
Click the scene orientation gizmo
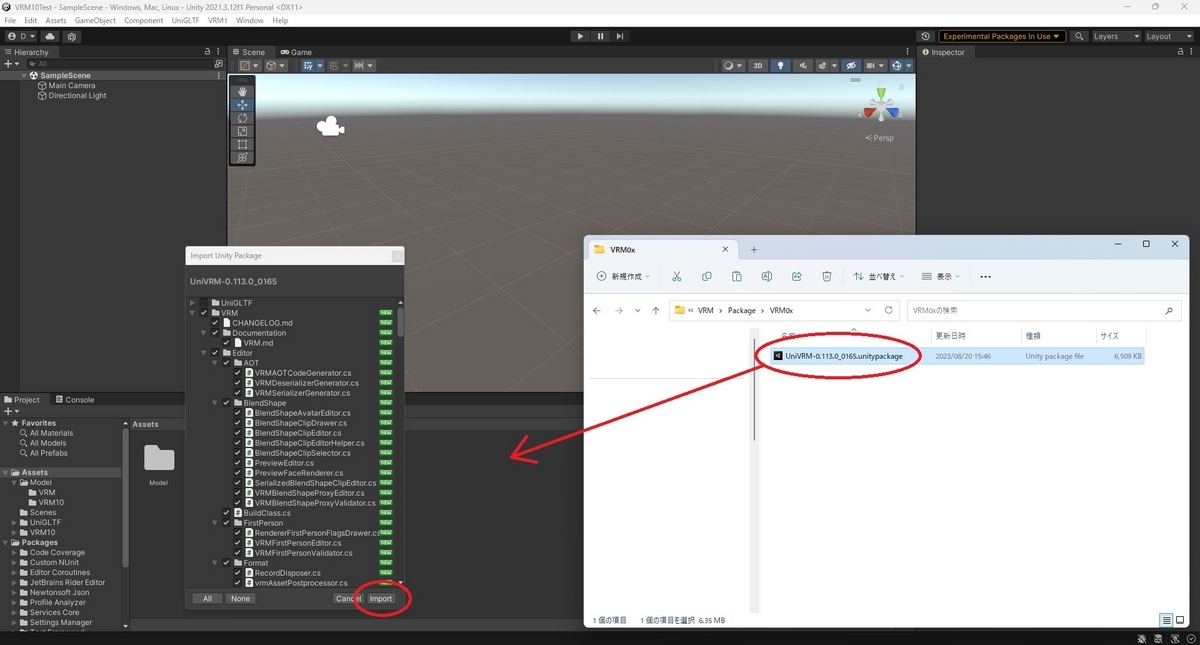pos(882,106)
